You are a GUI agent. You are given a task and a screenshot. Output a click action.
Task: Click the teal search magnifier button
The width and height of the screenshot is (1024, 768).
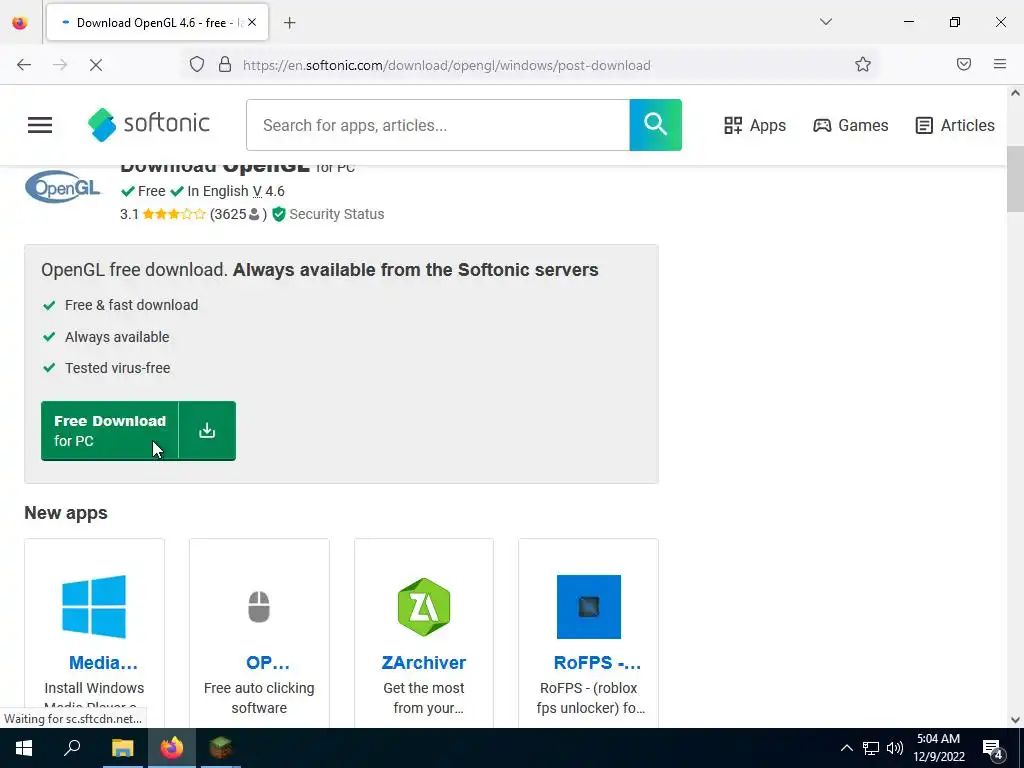tap(655, 125)
